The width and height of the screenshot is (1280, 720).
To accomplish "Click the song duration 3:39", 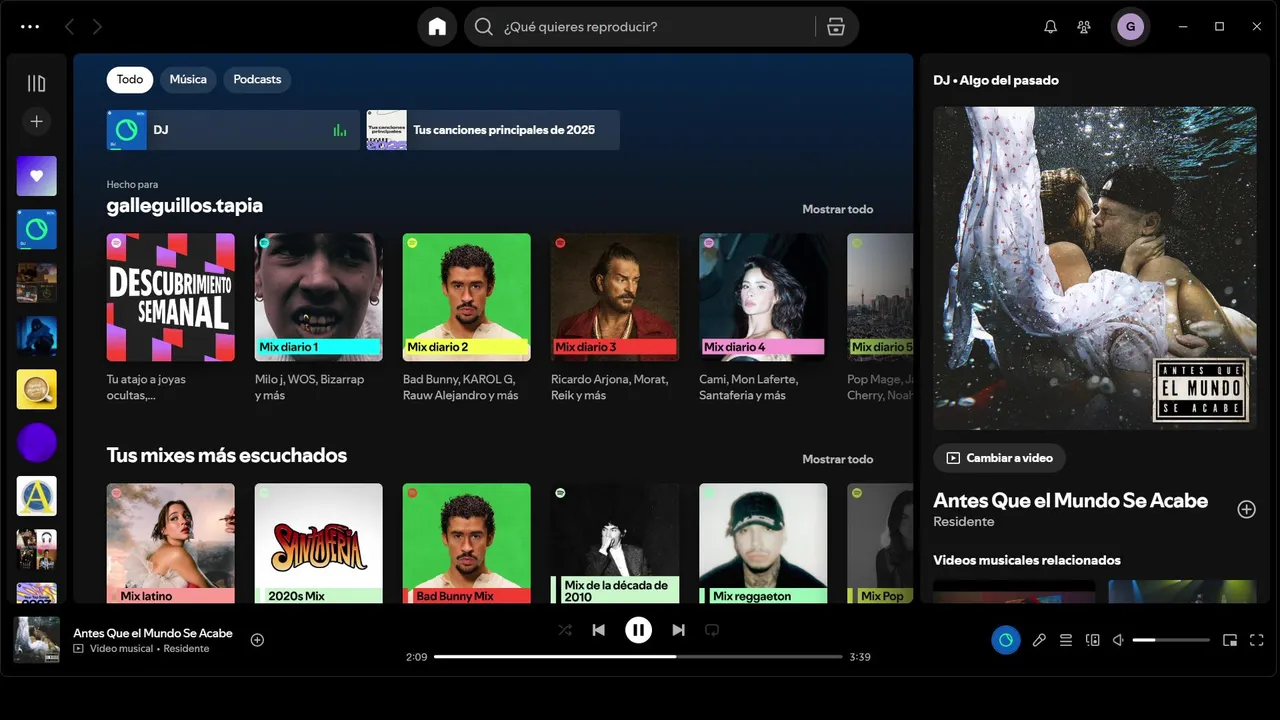I will (x=860, y=657).
